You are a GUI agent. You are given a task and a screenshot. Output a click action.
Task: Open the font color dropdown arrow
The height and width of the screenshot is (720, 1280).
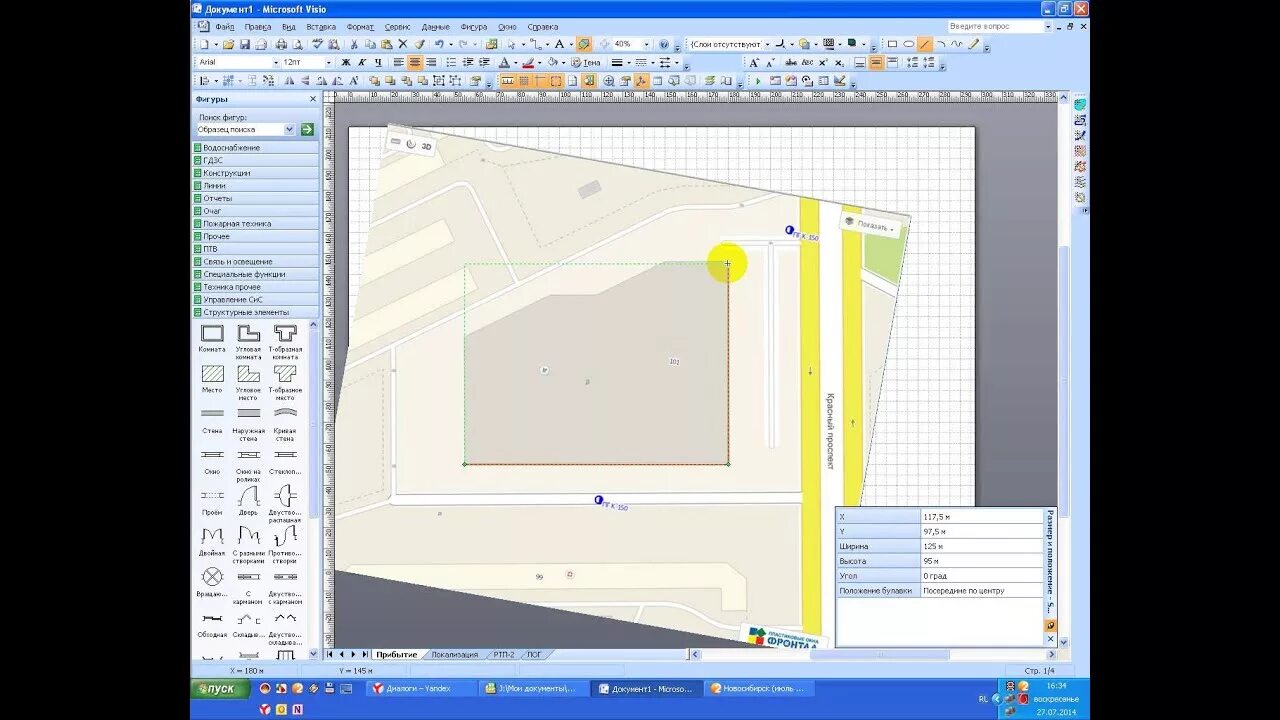click(516, 62)
